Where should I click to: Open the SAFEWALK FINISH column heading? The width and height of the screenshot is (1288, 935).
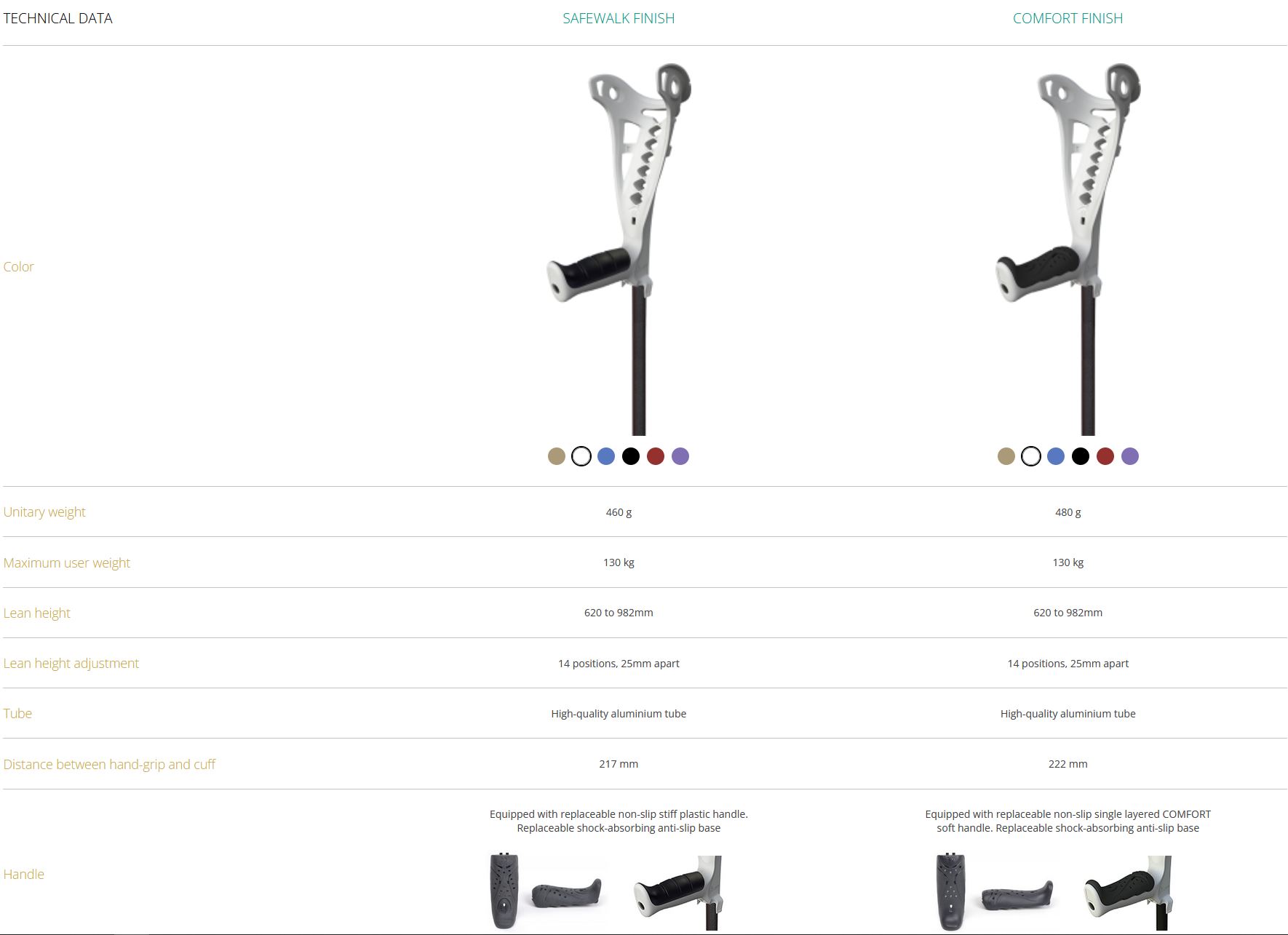[x=619, y=18]
